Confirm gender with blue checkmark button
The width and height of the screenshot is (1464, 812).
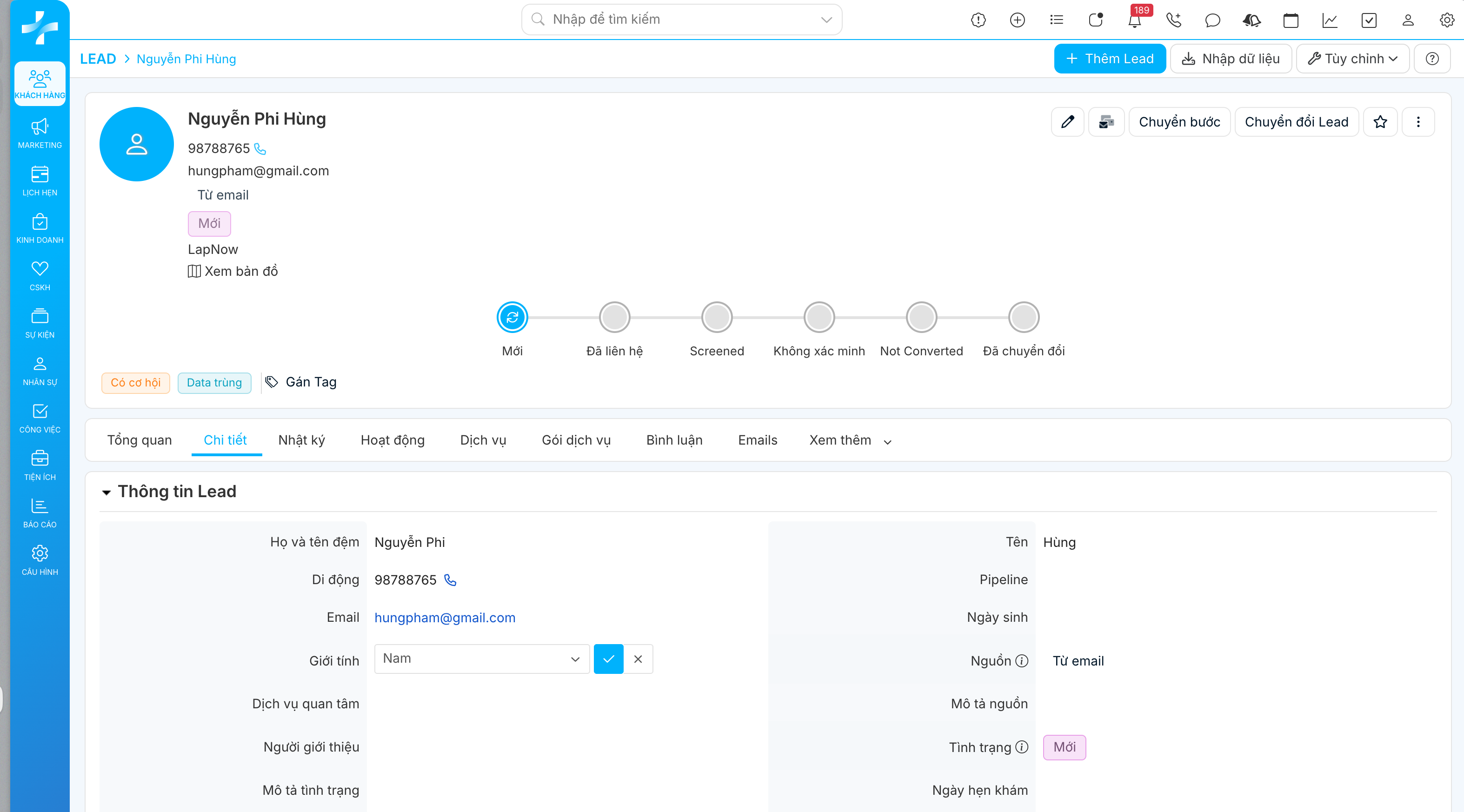point(608,659)
